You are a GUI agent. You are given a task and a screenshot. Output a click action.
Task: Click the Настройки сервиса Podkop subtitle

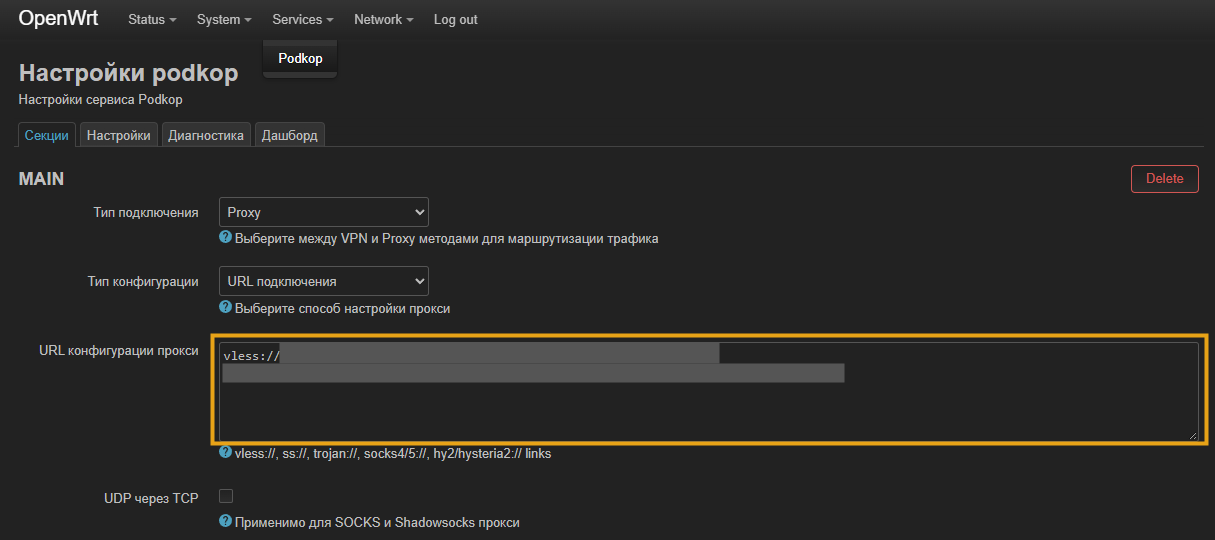(100, 100)
